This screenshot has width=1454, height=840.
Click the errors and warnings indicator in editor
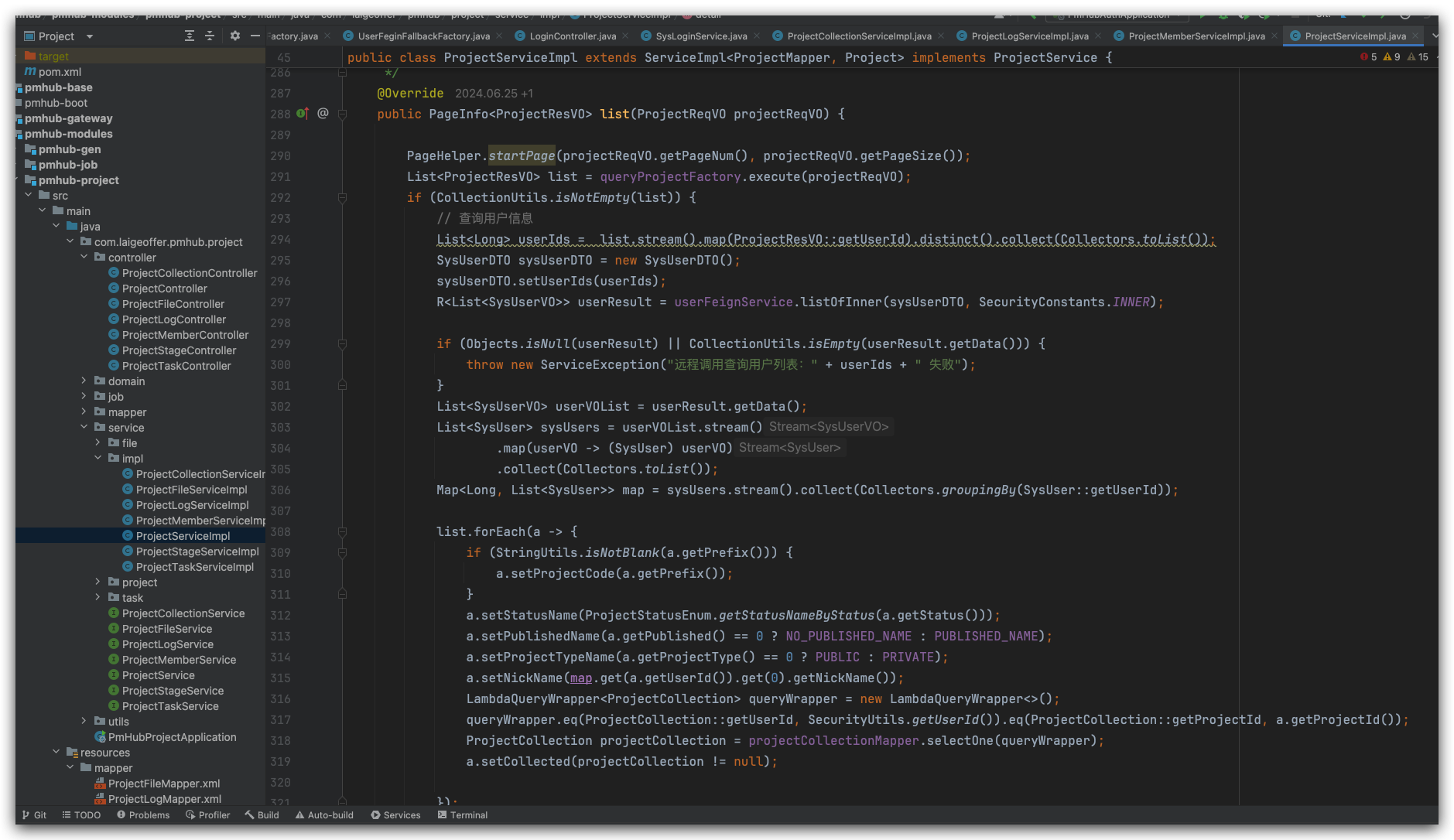click(x=1394, y=57)
